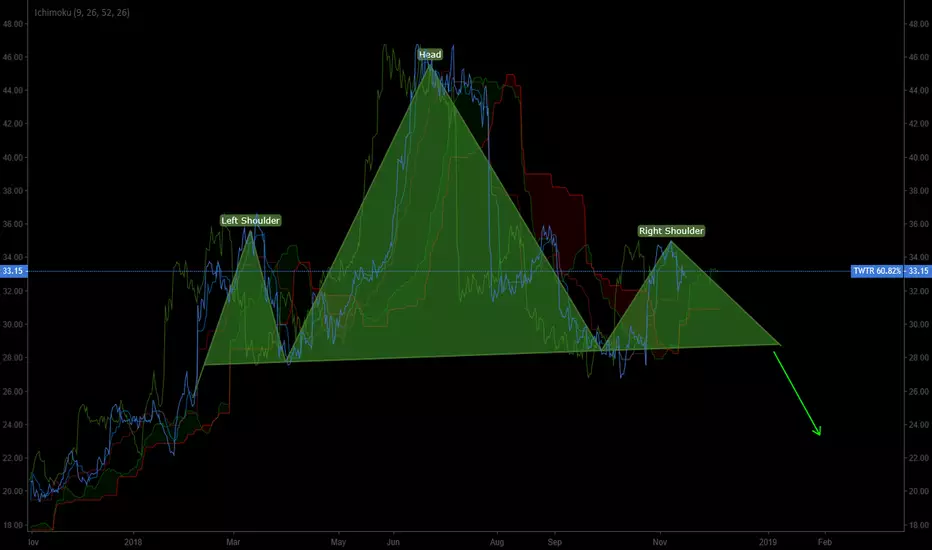Click the TWTR 60.82% price tag
The image size is (932, 550).
click(x=877, y=271)
